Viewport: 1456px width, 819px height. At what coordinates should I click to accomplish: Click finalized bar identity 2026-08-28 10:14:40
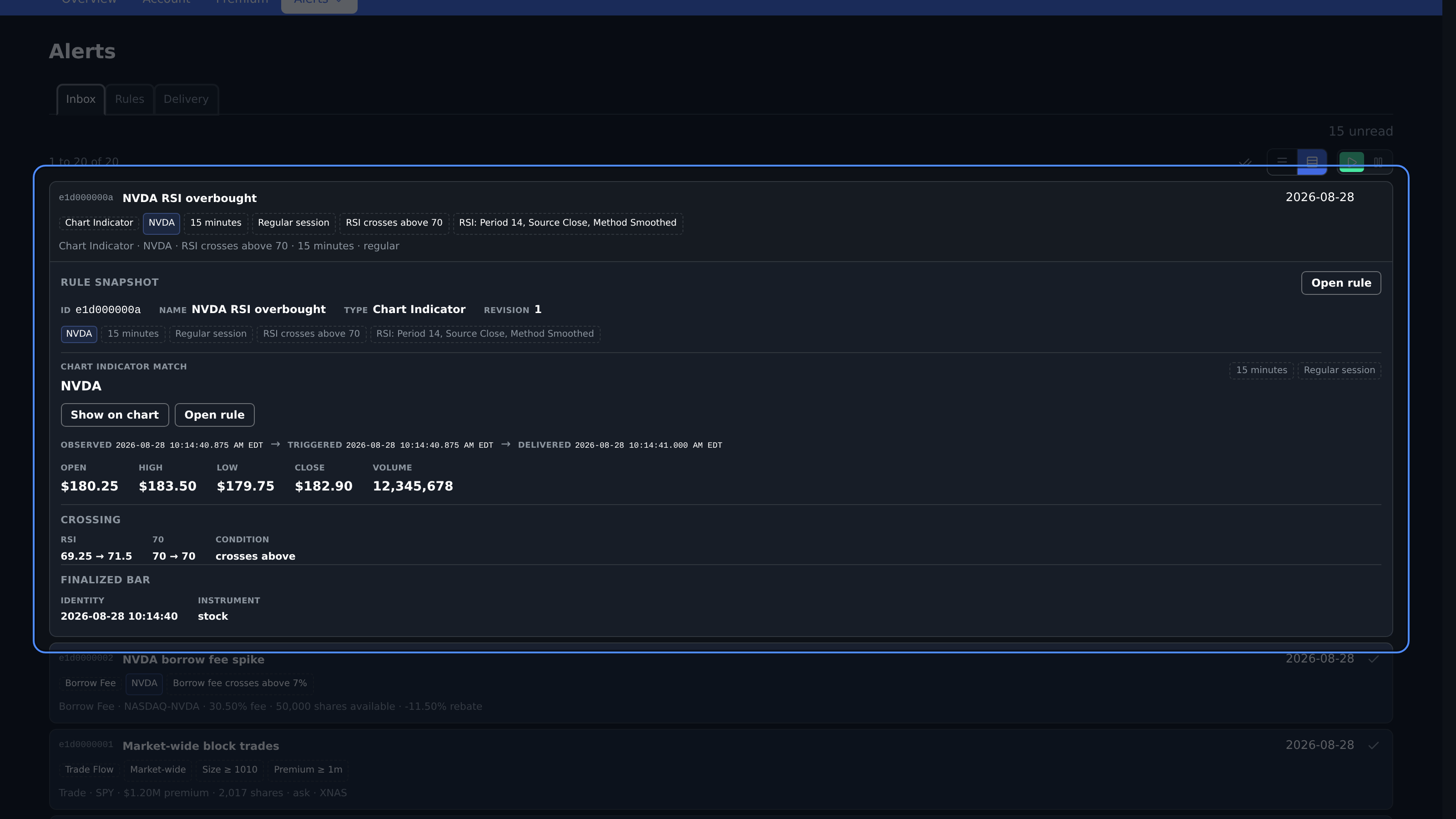pos(119,617)
